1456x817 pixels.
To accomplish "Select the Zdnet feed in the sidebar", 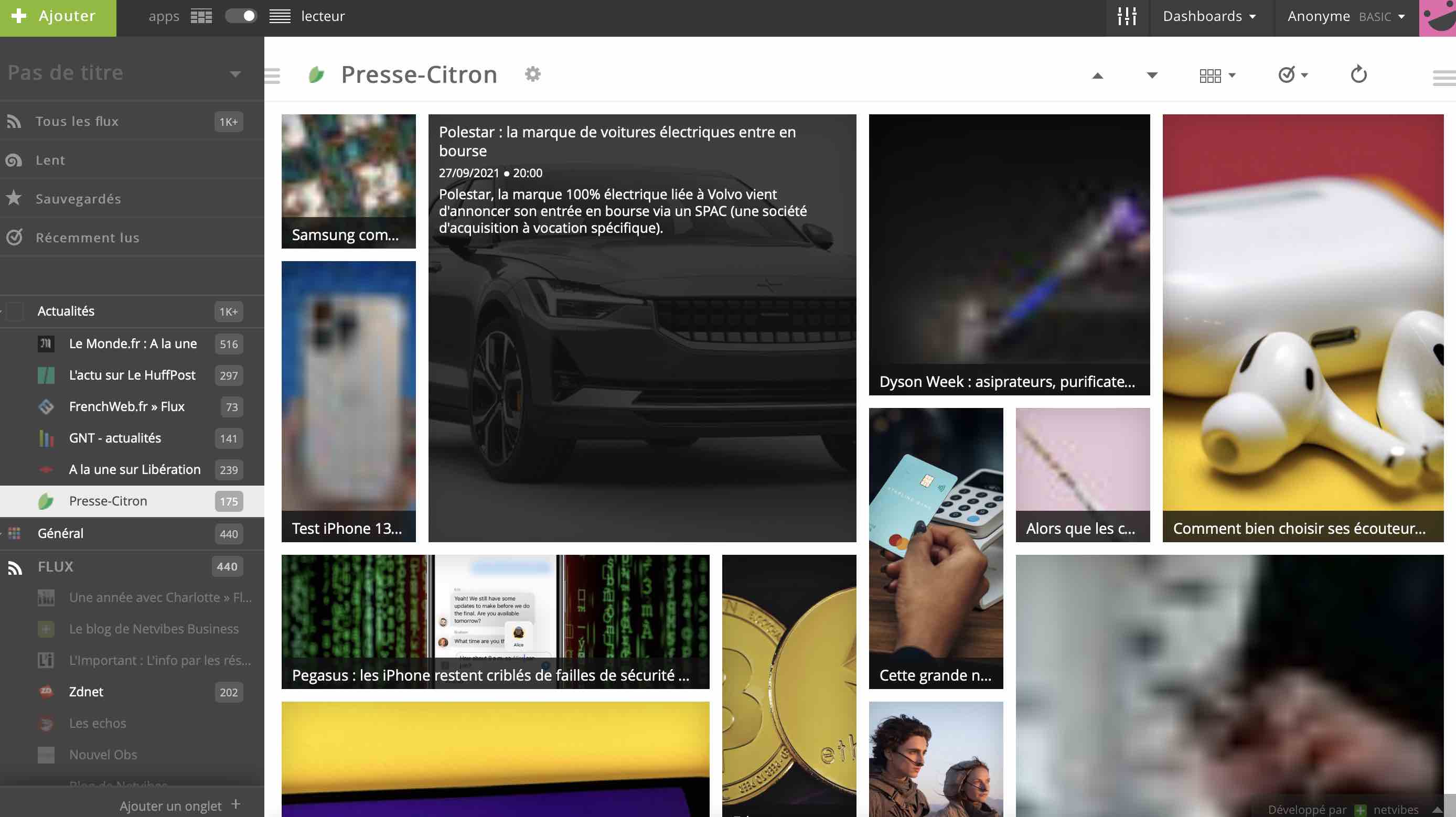I will pyautogui.click(x=86, y=692).
